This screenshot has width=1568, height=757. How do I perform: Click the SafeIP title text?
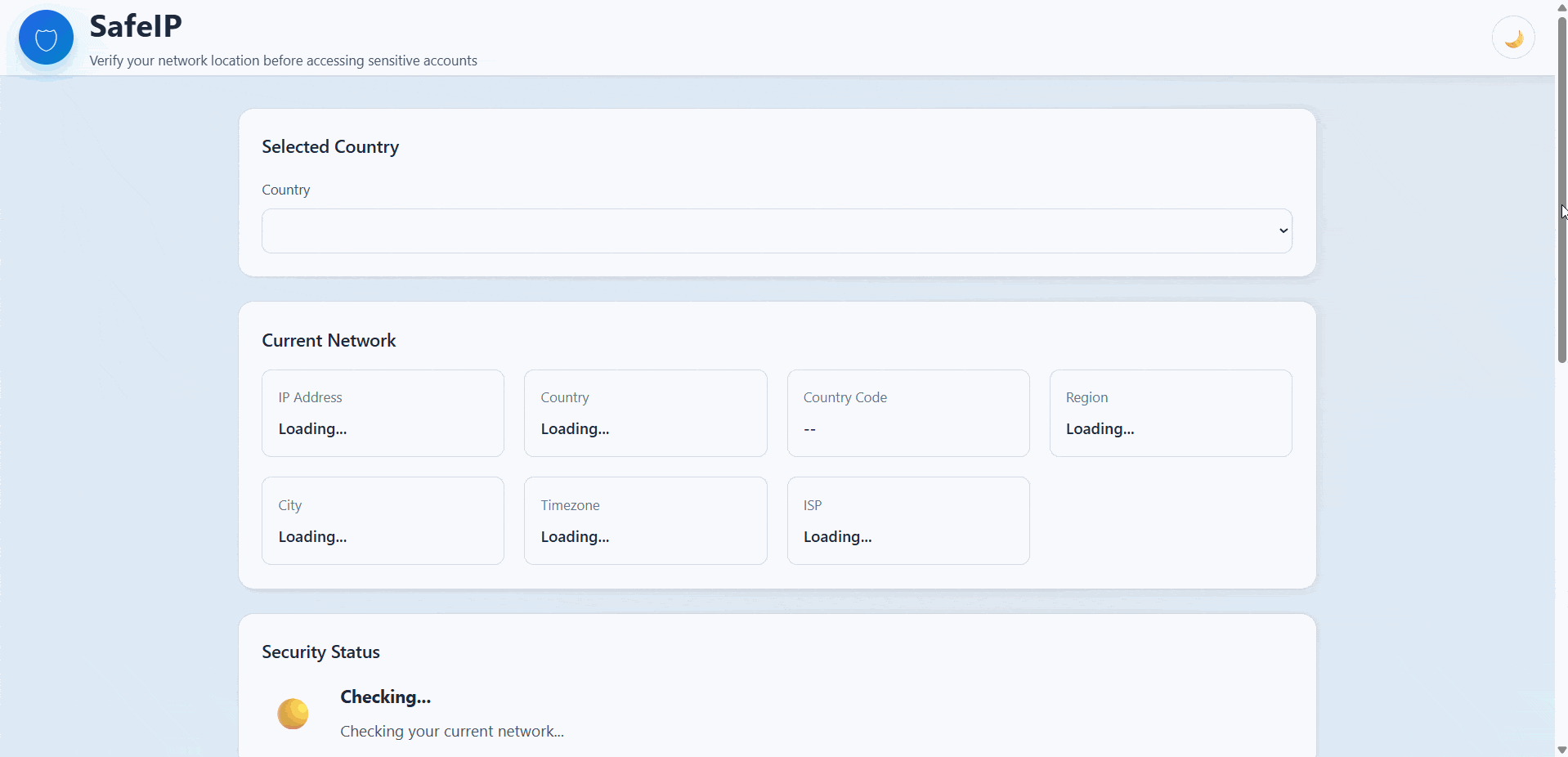136,26
